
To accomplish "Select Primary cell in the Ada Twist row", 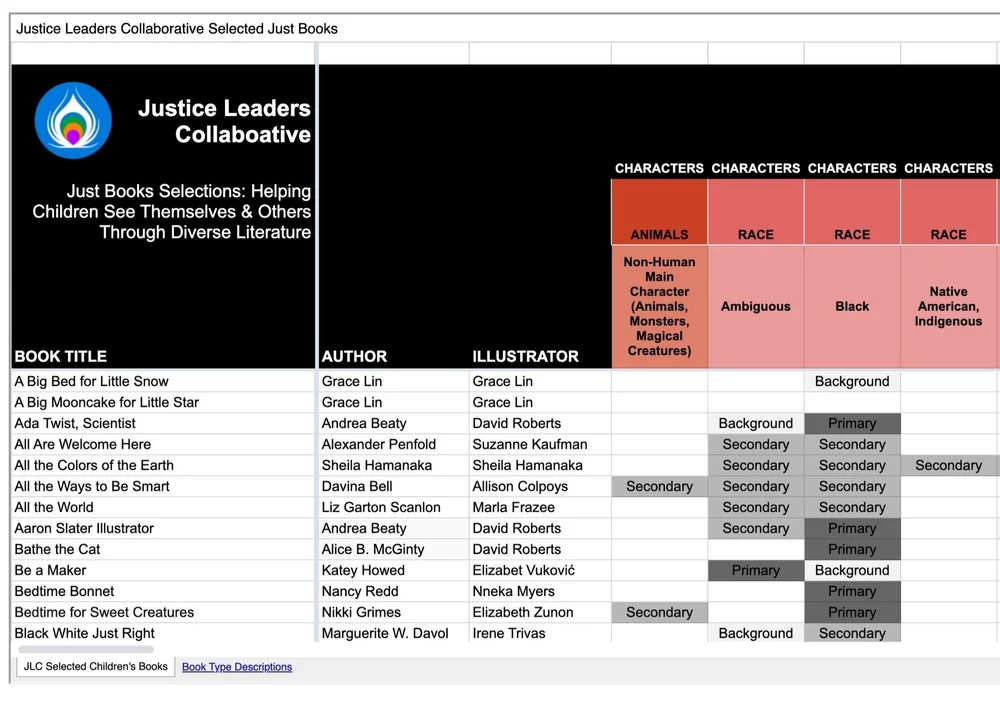I will pos(852,423).
